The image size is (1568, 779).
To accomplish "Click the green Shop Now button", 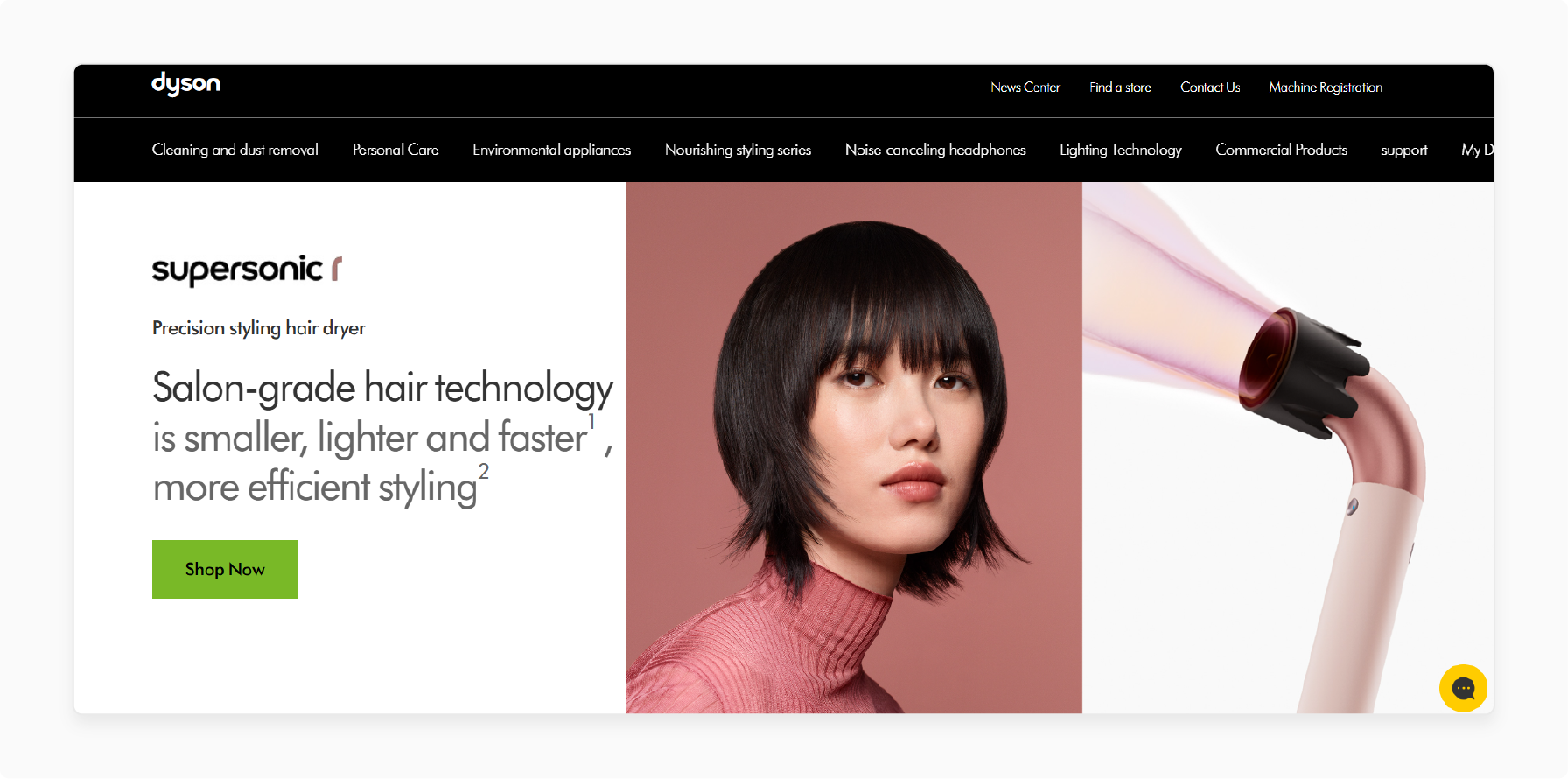I will (225, 569).
